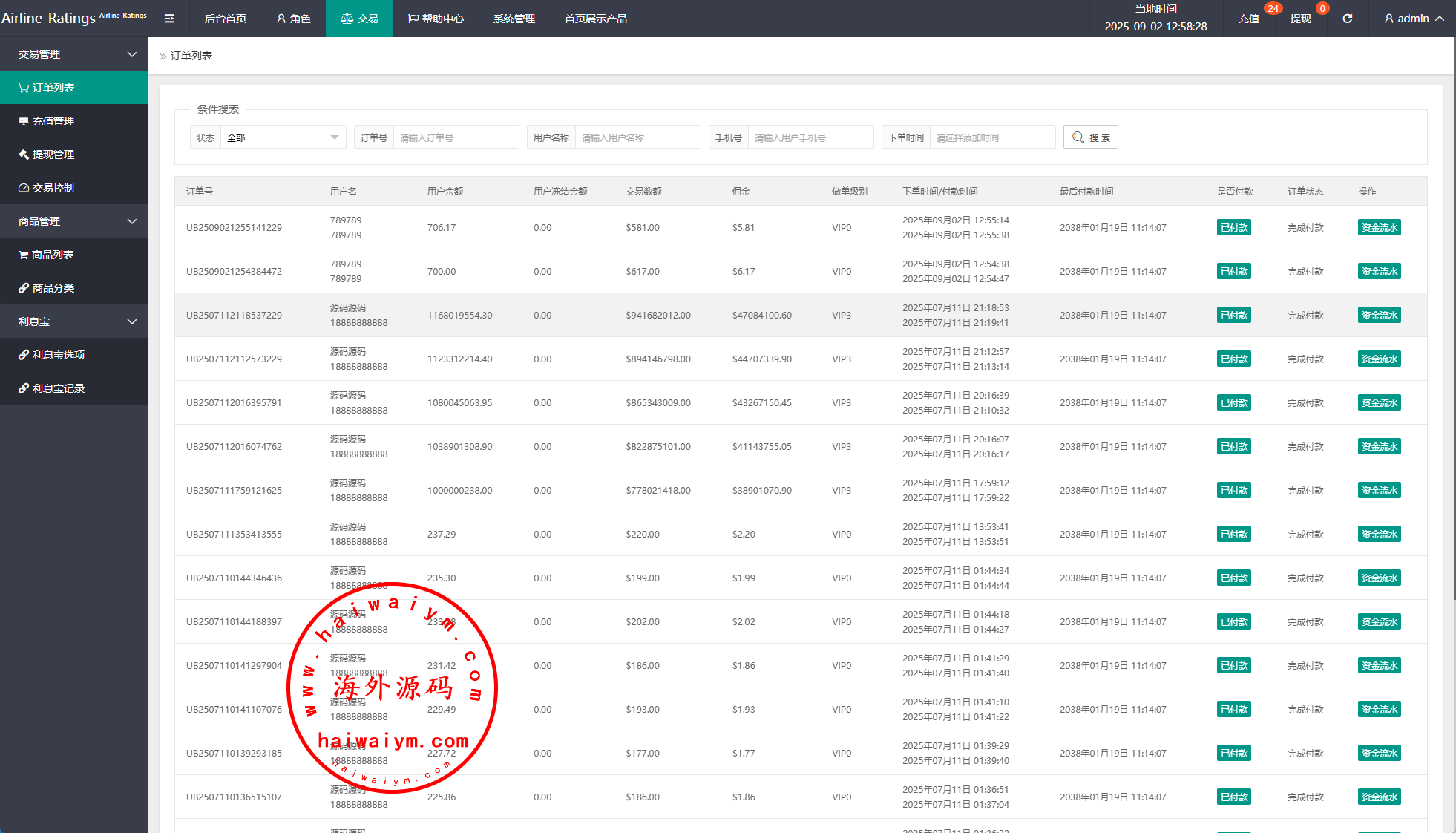This screenshot has width=1456, height=833.
Task: Click the 搜索 search button
Action: coord(1090,137)
